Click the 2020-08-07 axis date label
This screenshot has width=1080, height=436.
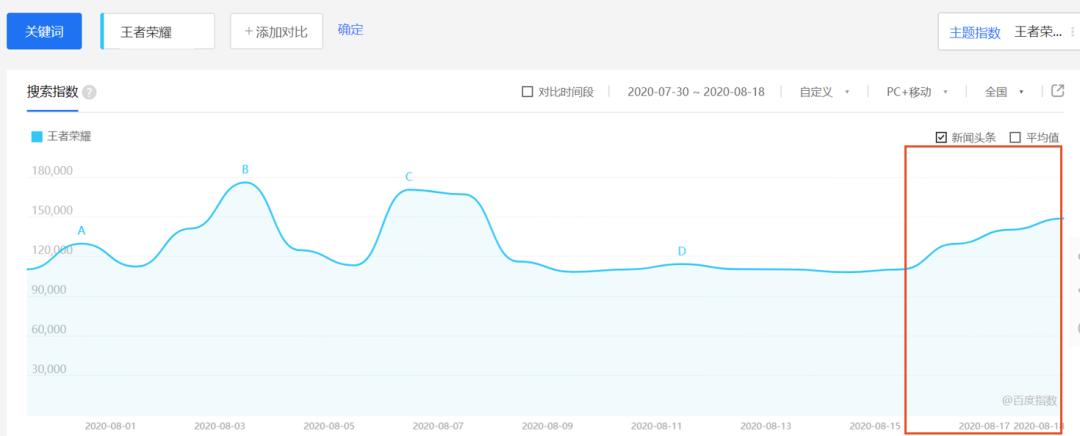coord(439,426)
